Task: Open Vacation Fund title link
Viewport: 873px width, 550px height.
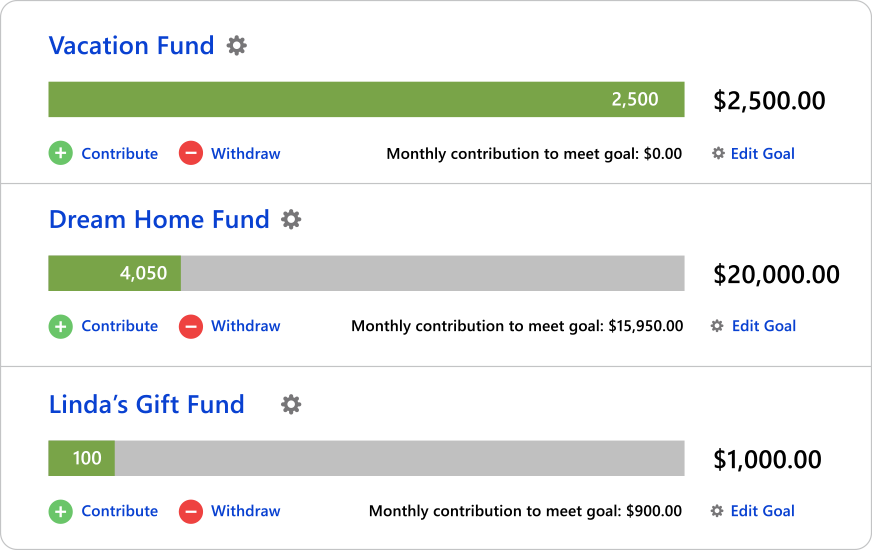Action: pyautogui.click(x=131, y=45)
